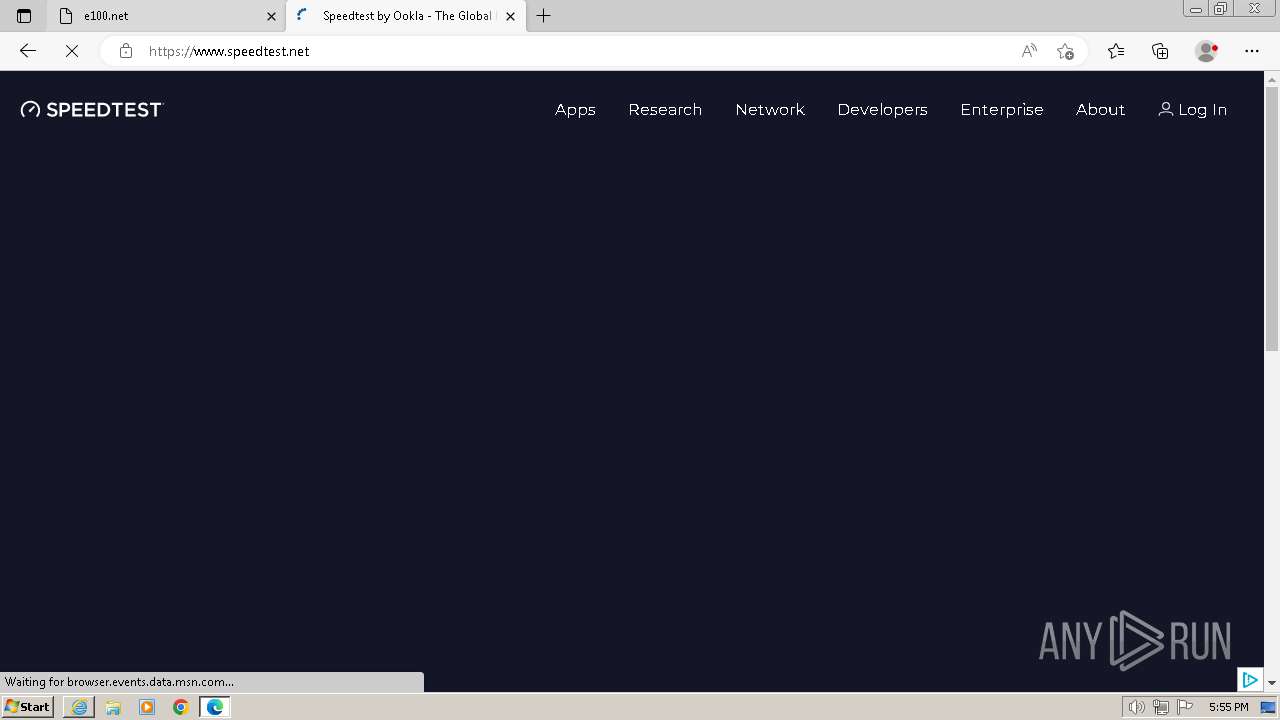The width and height of the screenshot is (1280, 720).
Task: View site information lock icon
Action: pyautogui.click(x=125, y=51)
